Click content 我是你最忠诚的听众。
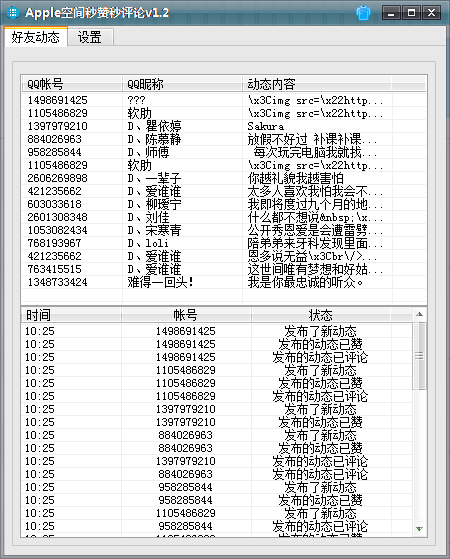This screenshot has height=559, width=450. point(306,282)
